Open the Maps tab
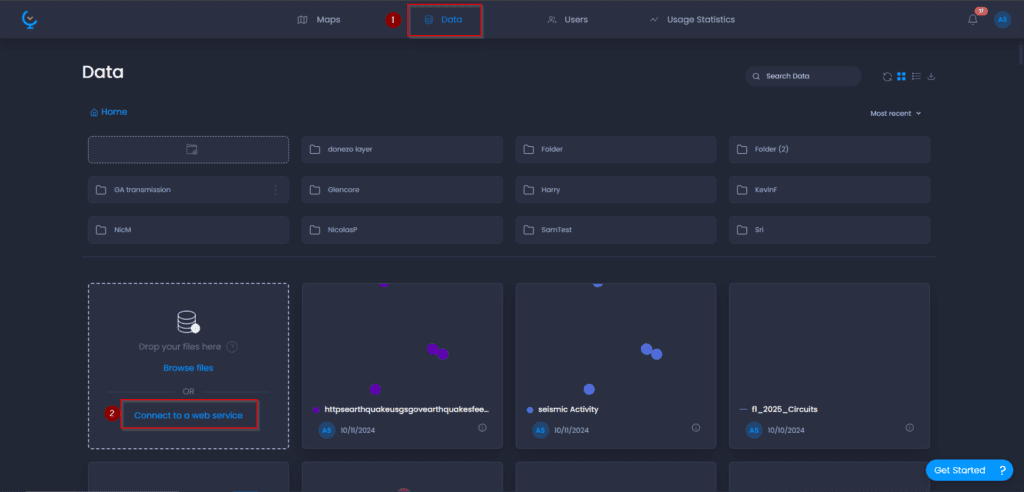This screenshot has width=1024, height=492. (319, 20)
